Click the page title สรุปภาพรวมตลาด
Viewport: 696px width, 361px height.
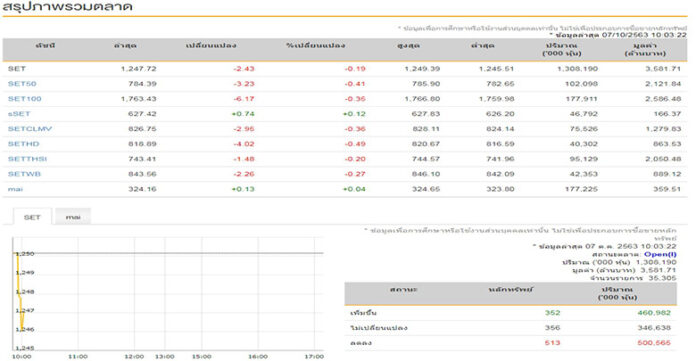[67, 7]
